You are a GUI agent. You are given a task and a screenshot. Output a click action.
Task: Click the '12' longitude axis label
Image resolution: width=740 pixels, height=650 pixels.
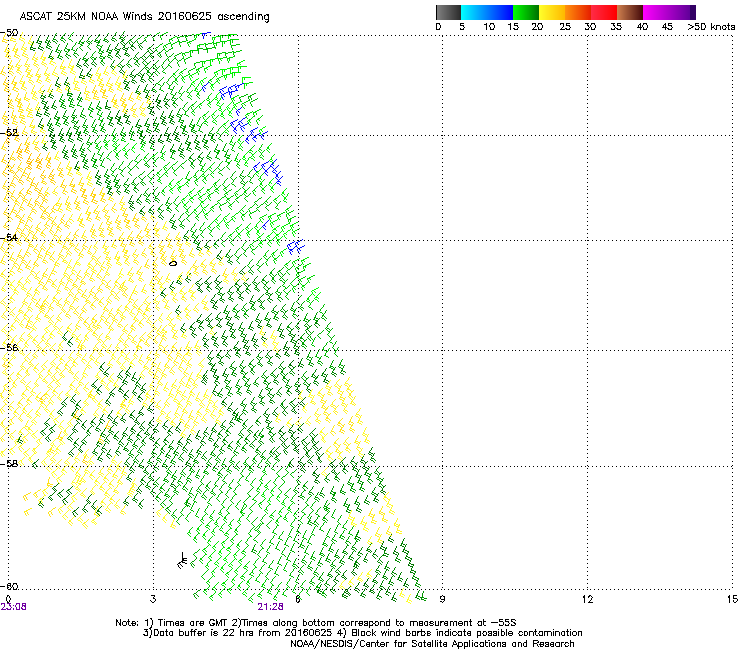(x=587, y=599)
